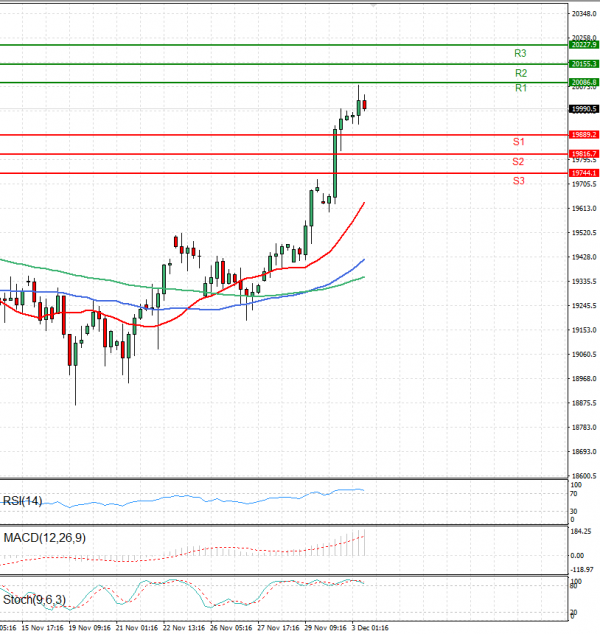
Task: Select the tall green breakout candle crossing S1
Action: pyautogui.click(x=335, y=163)
